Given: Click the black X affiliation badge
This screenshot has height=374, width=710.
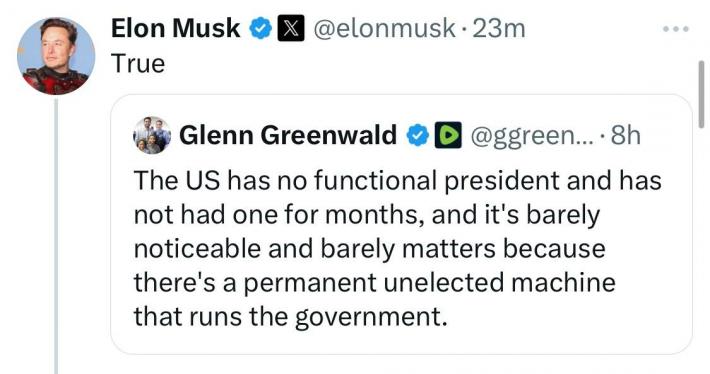Looking at the screenshot, I should 291,29.
